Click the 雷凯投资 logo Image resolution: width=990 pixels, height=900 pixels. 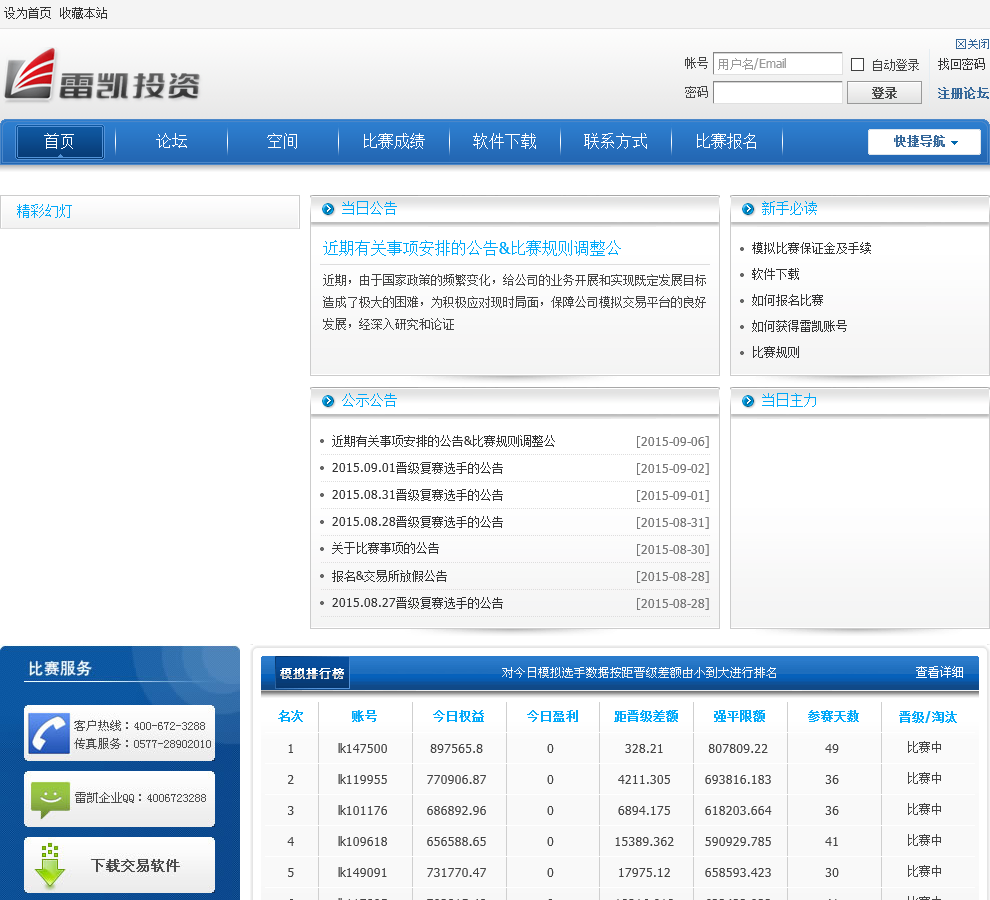[102, 75]
